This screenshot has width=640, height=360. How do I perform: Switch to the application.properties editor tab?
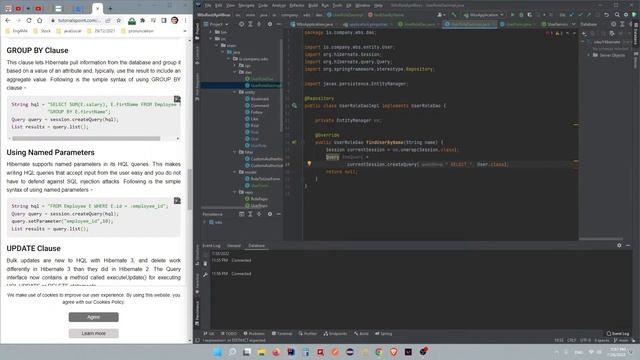pyautogui.click(x=367, y=24)
